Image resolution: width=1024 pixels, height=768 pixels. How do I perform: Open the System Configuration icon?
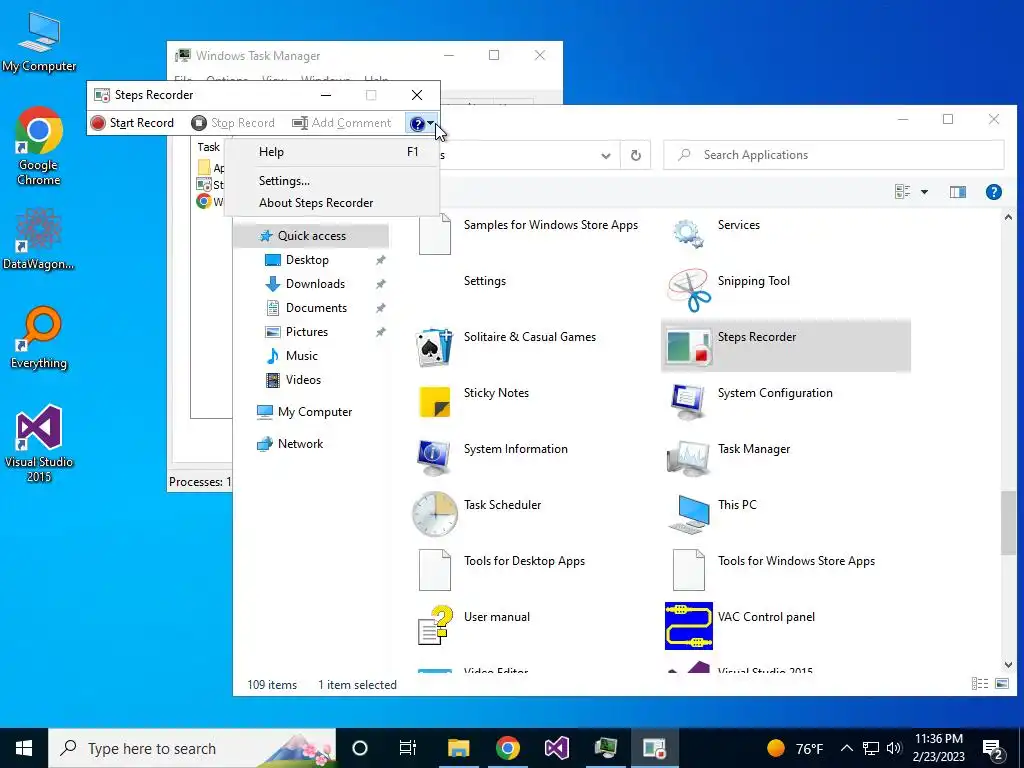(x=688, y=402)
